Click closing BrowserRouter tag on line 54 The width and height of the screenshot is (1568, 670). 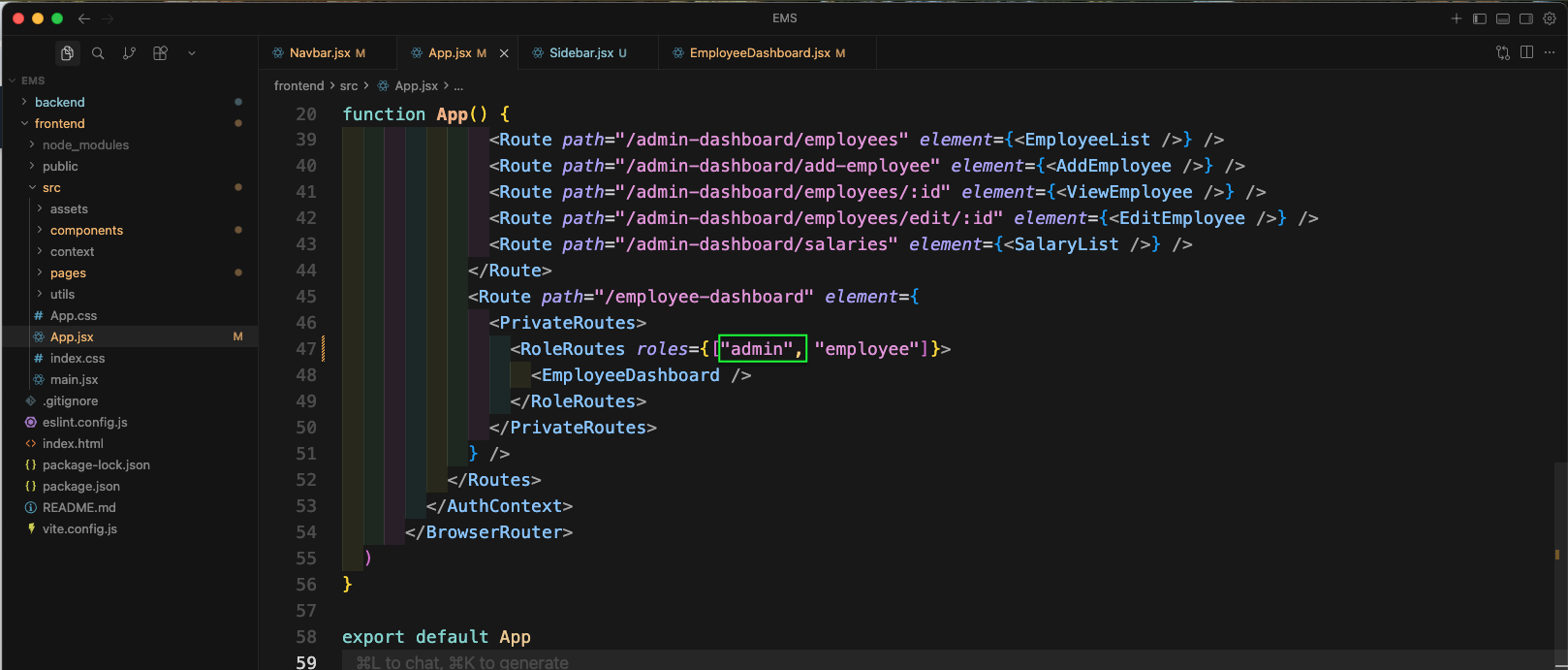(488, 532)
